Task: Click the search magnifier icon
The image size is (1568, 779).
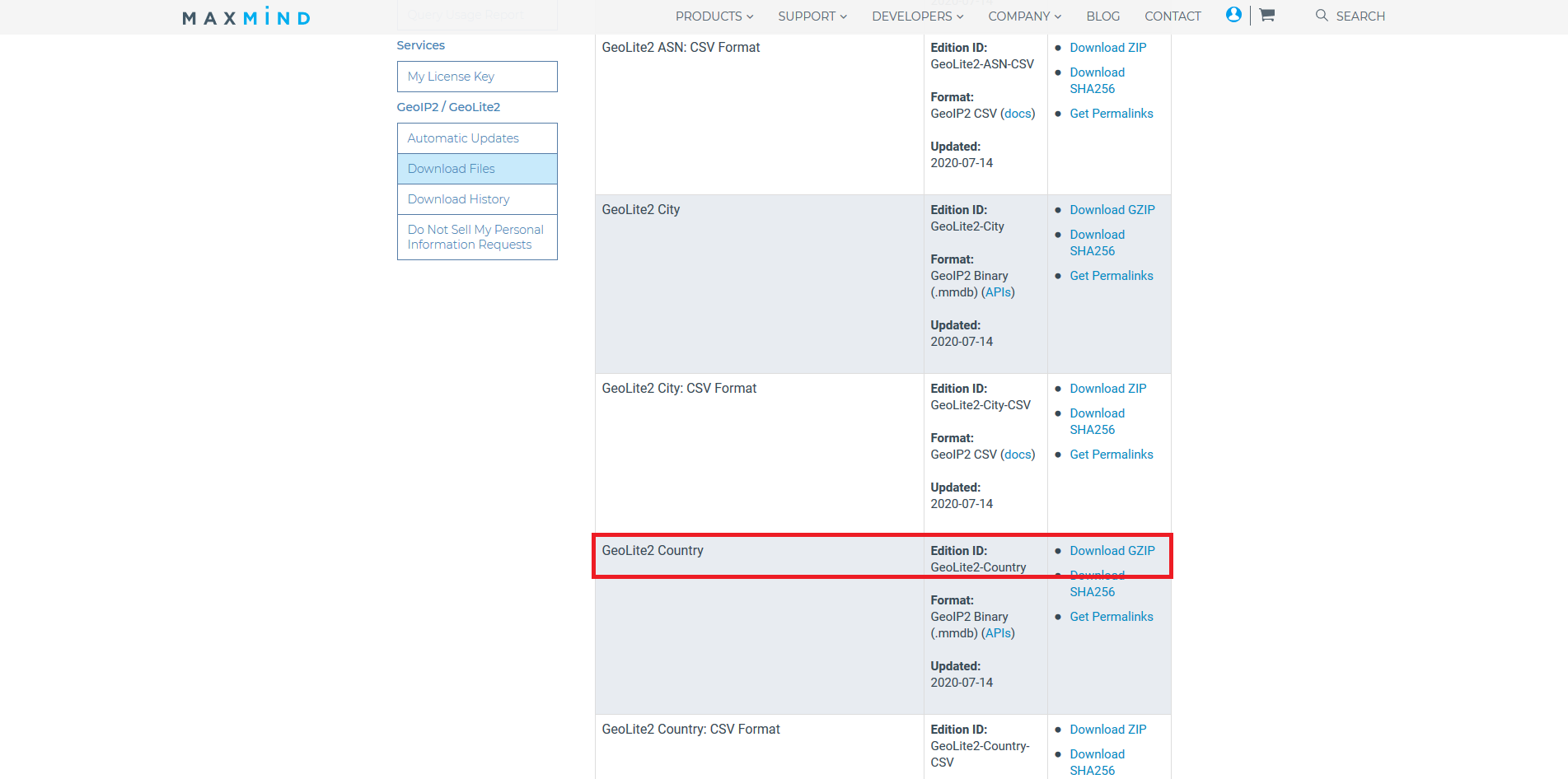Action: click(x=1322, y=16)
